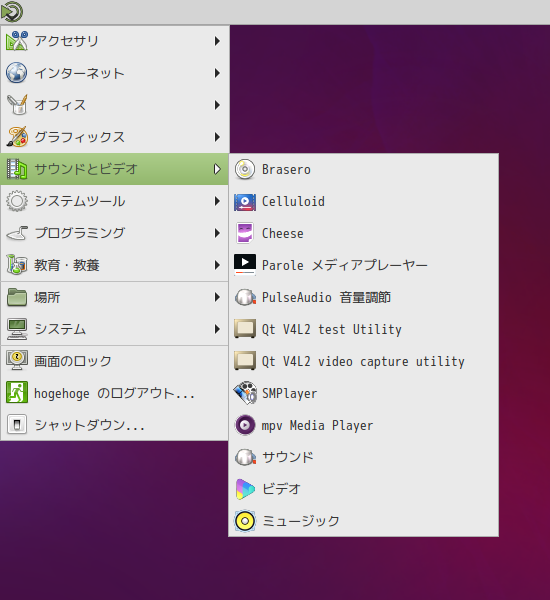This screenshot has width=550, height=600.
Task: Click the SMPlayer film reel icon
Action: click(x=245, y=393)
